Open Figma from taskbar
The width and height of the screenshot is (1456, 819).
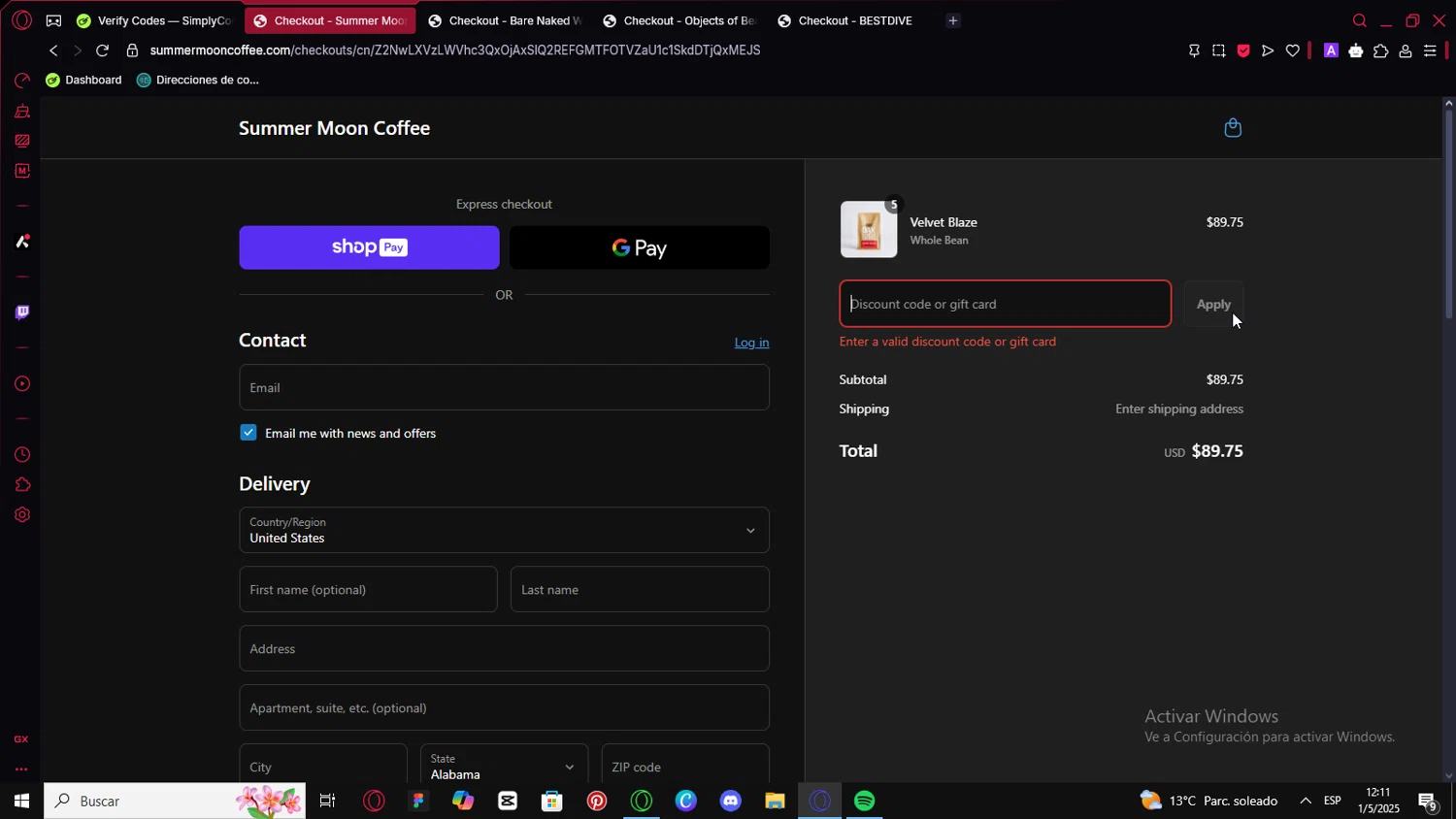418,801
